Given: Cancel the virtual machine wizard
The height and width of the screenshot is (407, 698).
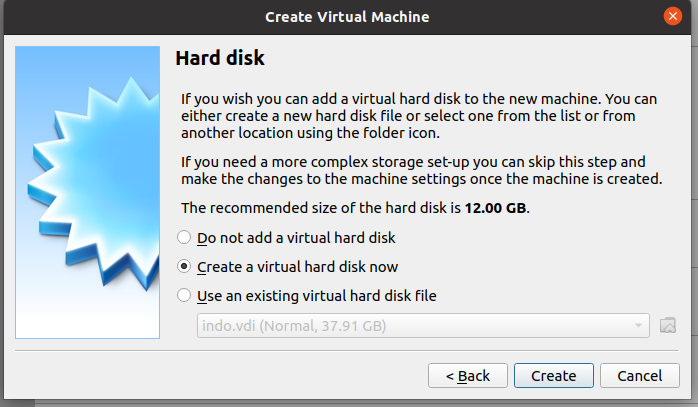Looking at the screenshot, I should (639, 375).
